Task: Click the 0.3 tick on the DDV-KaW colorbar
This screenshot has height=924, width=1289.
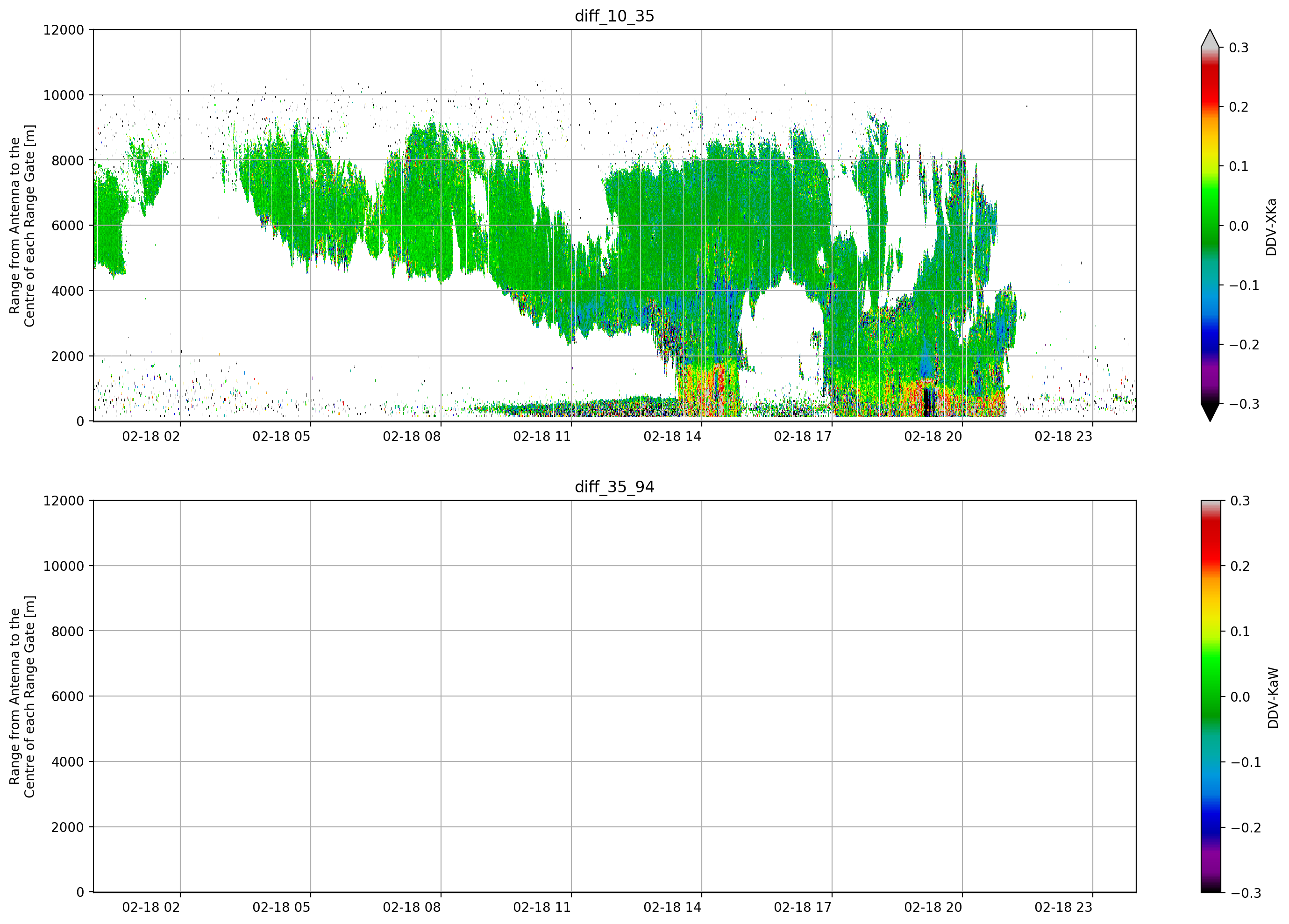Action: (1240, 501)
